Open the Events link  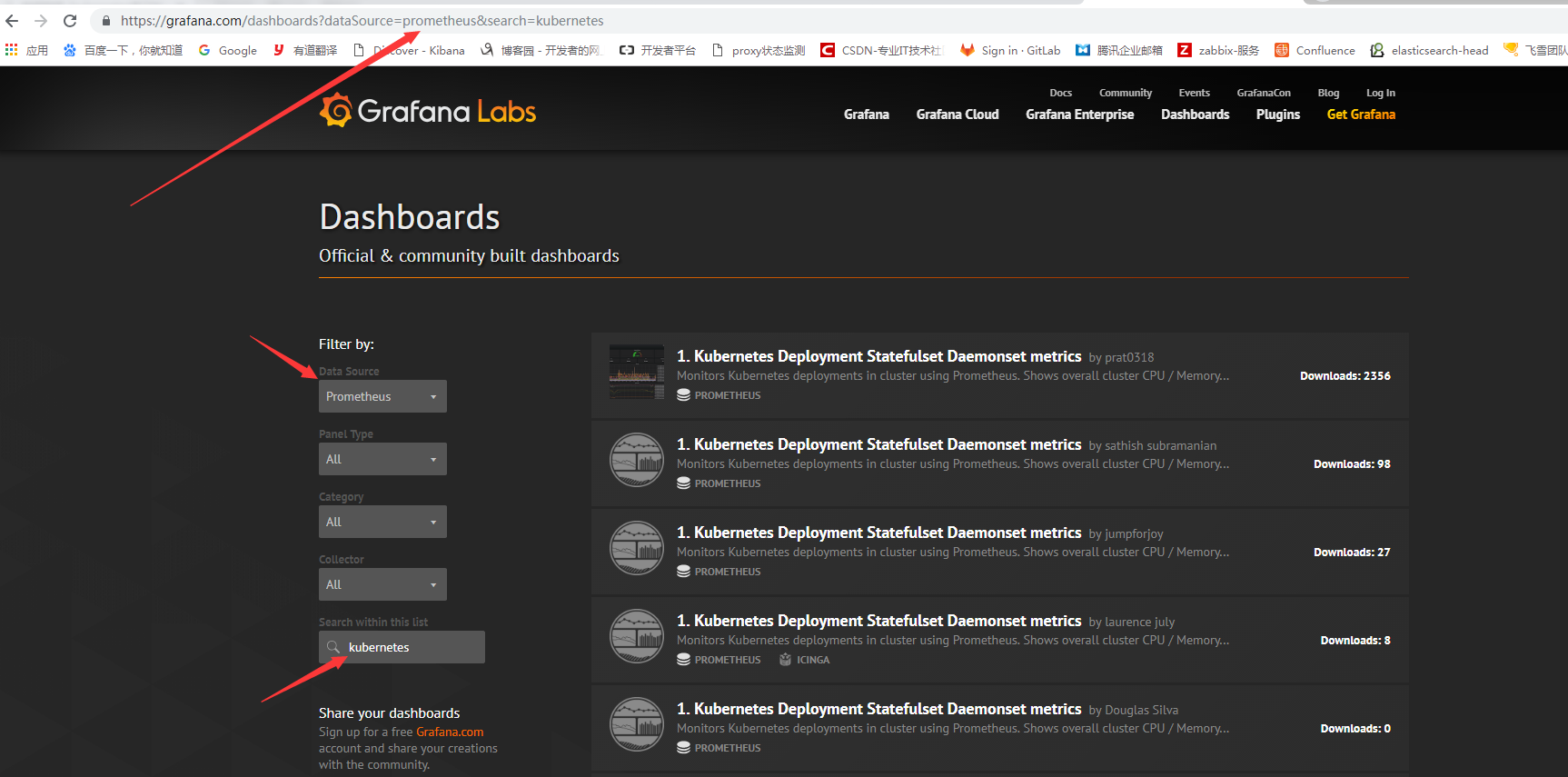click(x=1195, y=93)
